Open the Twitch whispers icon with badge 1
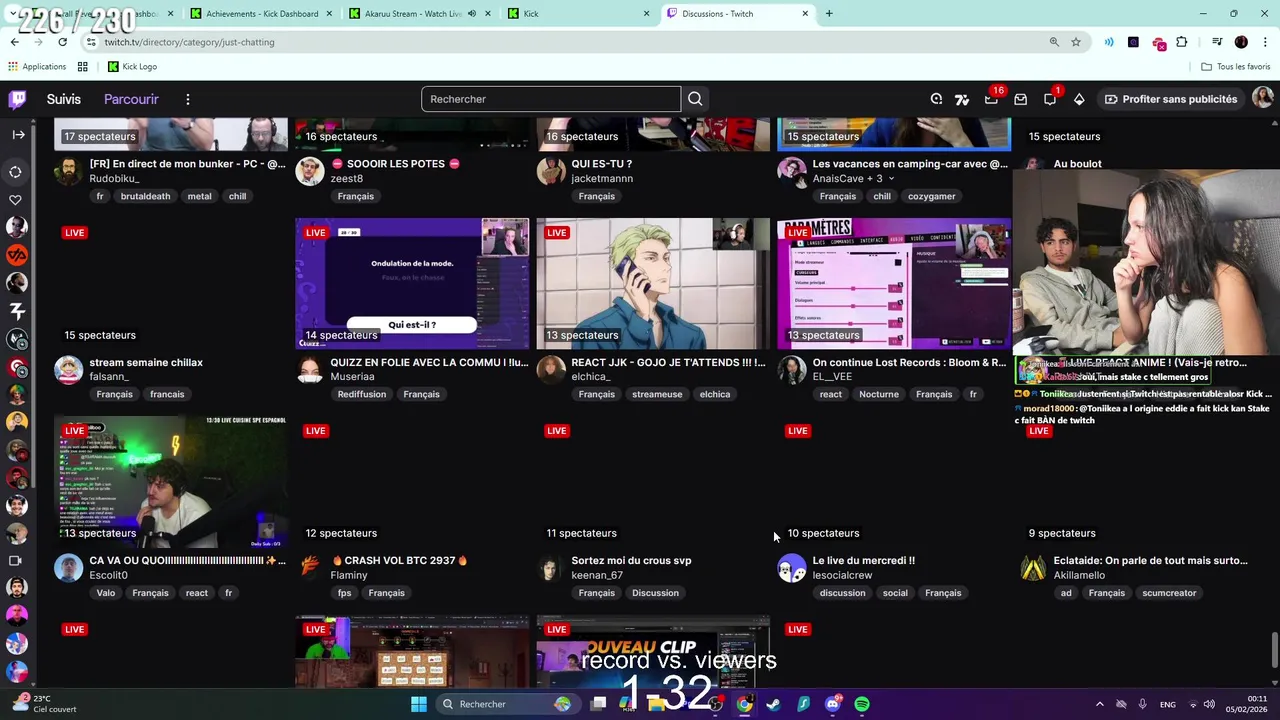The width and height of the screenshot is (1280, 720). 1050,99
